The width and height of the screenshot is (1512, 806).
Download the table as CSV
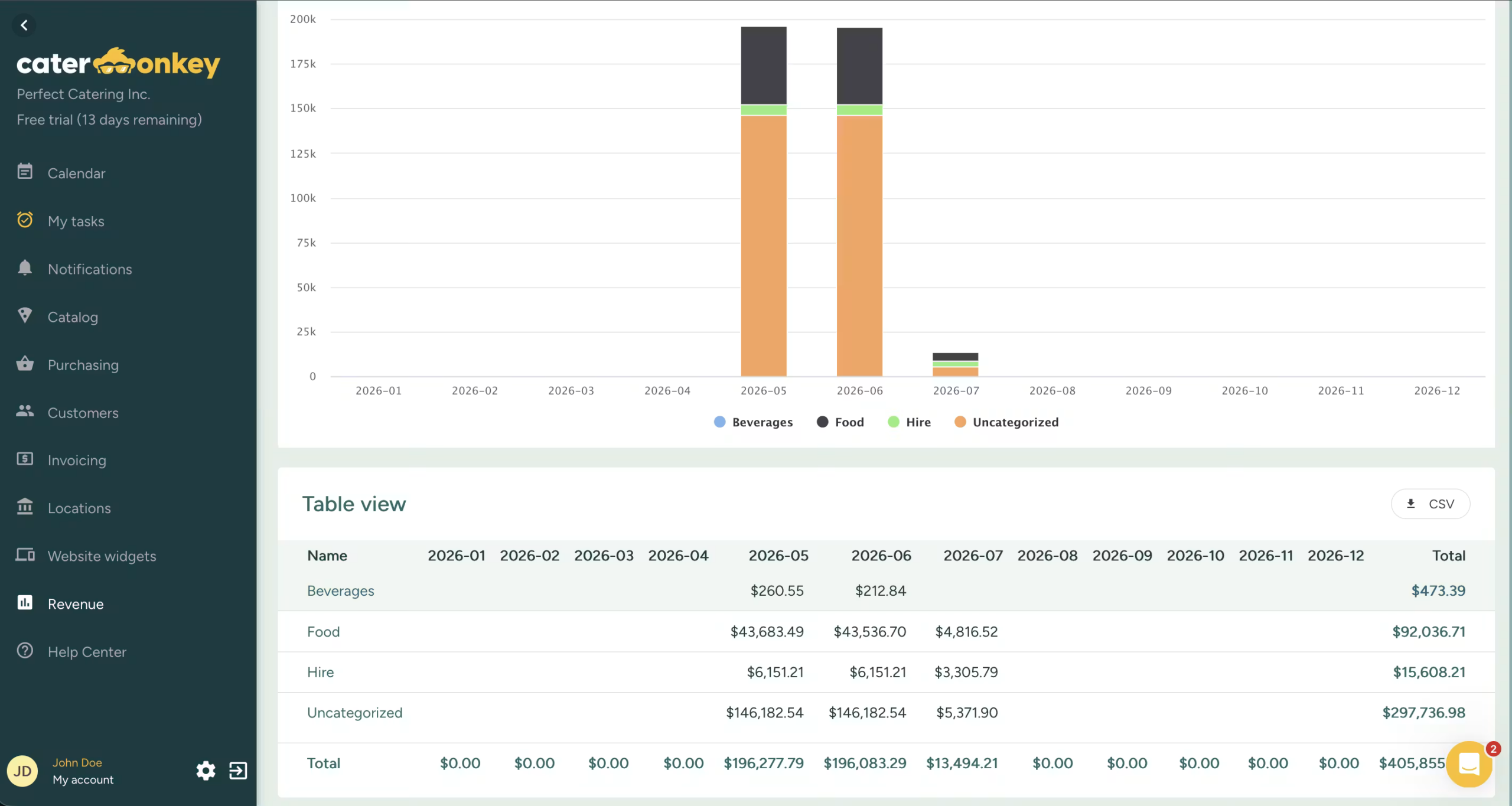coord(1430,504)
